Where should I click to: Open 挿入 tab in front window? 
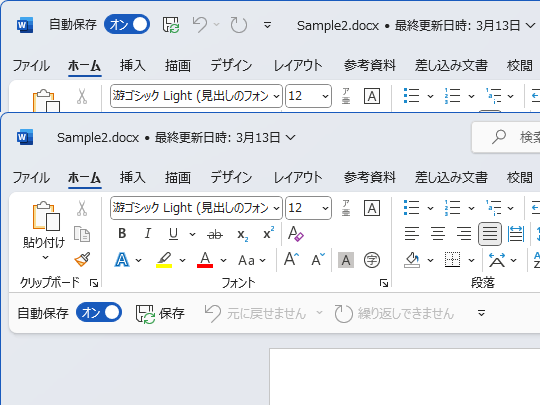[133, 178]
